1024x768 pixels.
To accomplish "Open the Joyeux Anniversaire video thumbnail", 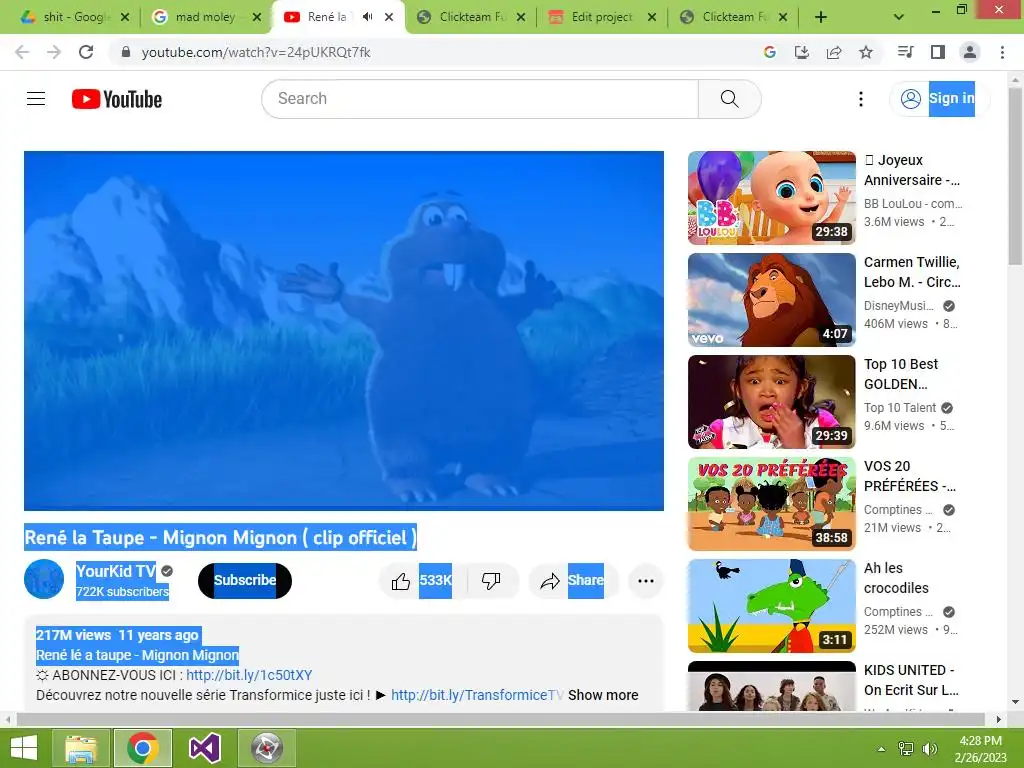I will pyautogui.click(x=772, y=198).
